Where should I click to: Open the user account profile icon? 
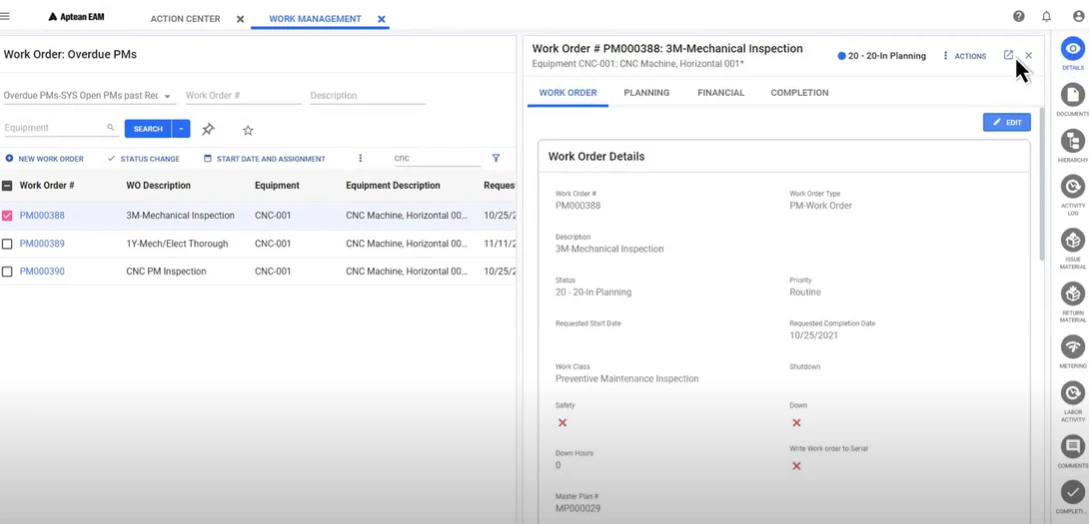click(x=1079, y=17)
